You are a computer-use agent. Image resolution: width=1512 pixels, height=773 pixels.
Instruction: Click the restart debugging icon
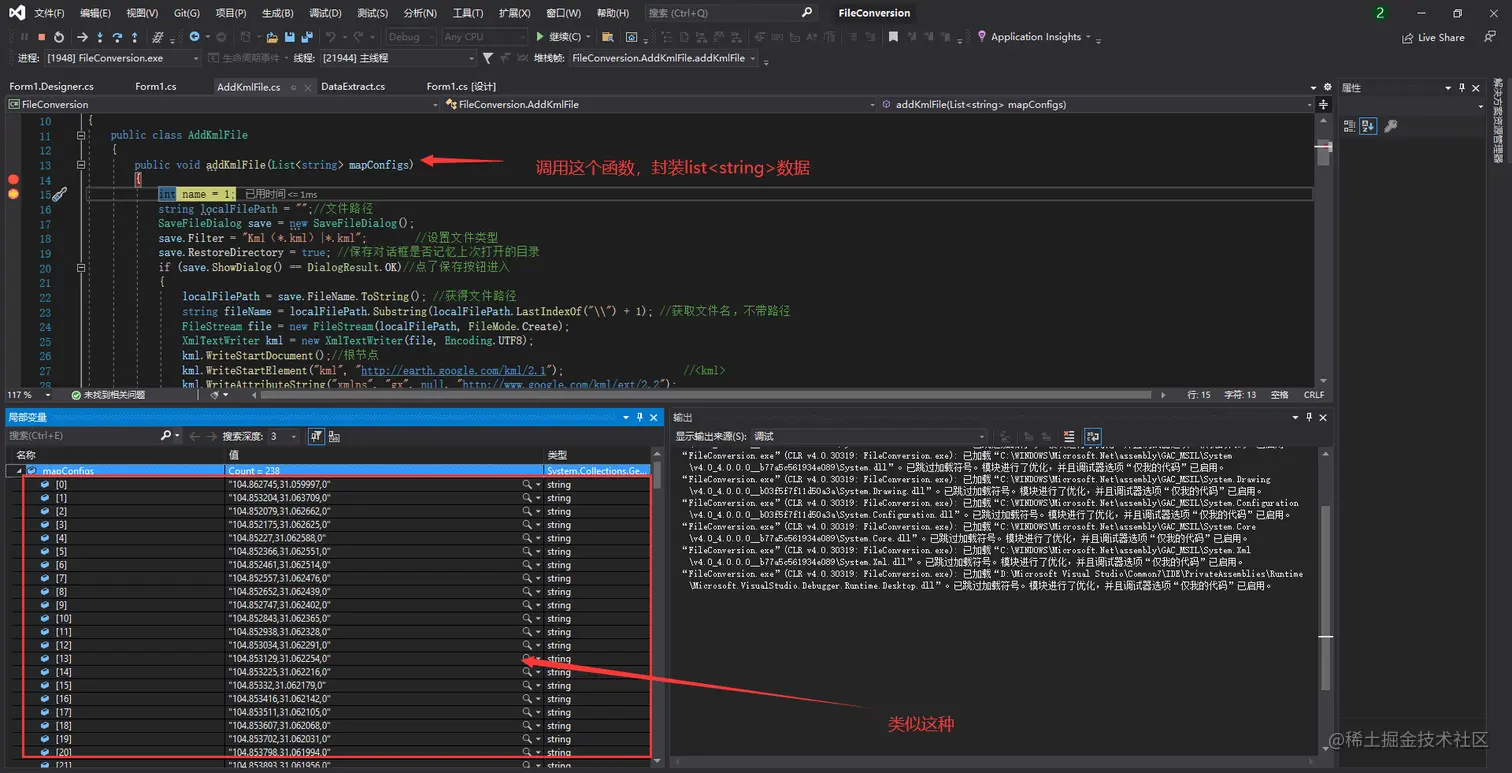59,37
